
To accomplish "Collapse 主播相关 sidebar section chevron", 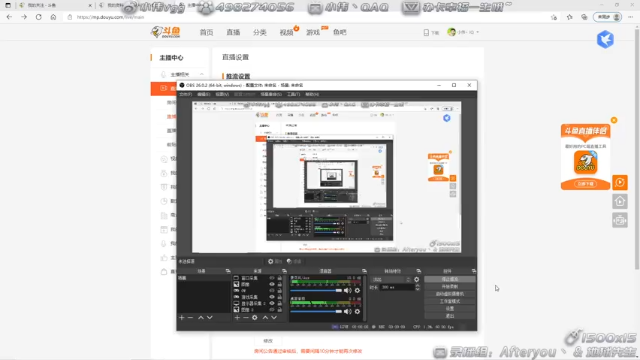I will tap(202, 74).
